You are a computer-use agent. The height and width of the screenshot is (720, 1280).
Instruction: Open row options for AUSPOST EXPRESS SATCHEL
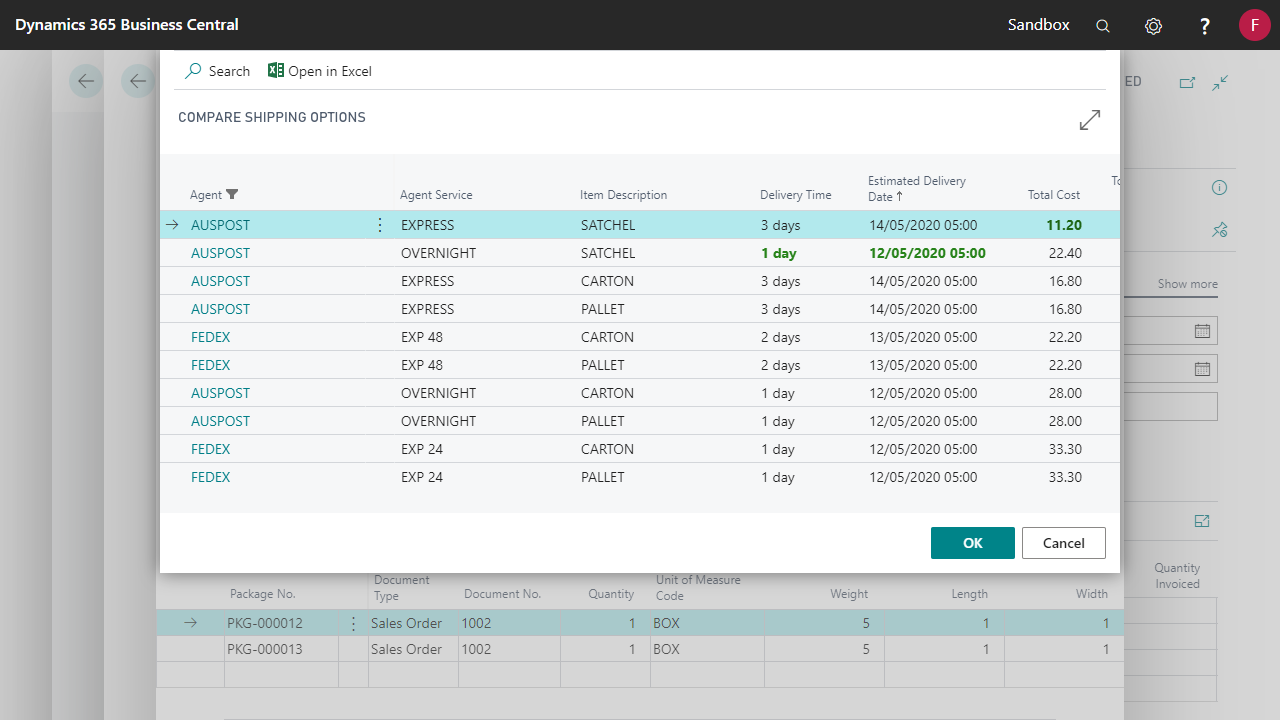tap(379, 225)
